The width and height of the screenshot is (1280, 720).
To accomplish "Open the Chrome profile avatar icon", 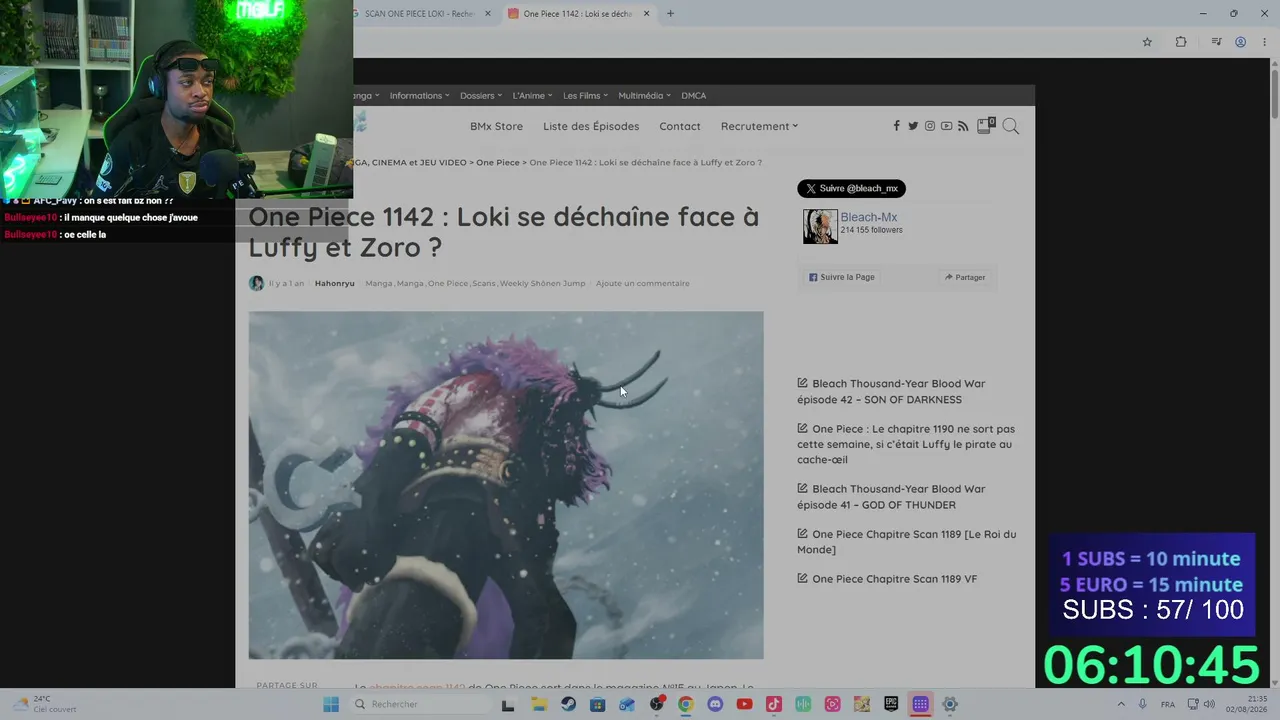I will click(1240, 42).
